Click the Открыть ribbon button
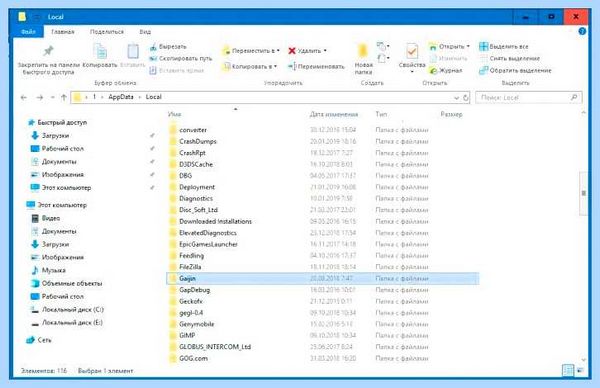The width and height of the screenshot is (600, 388). point(447,47)
